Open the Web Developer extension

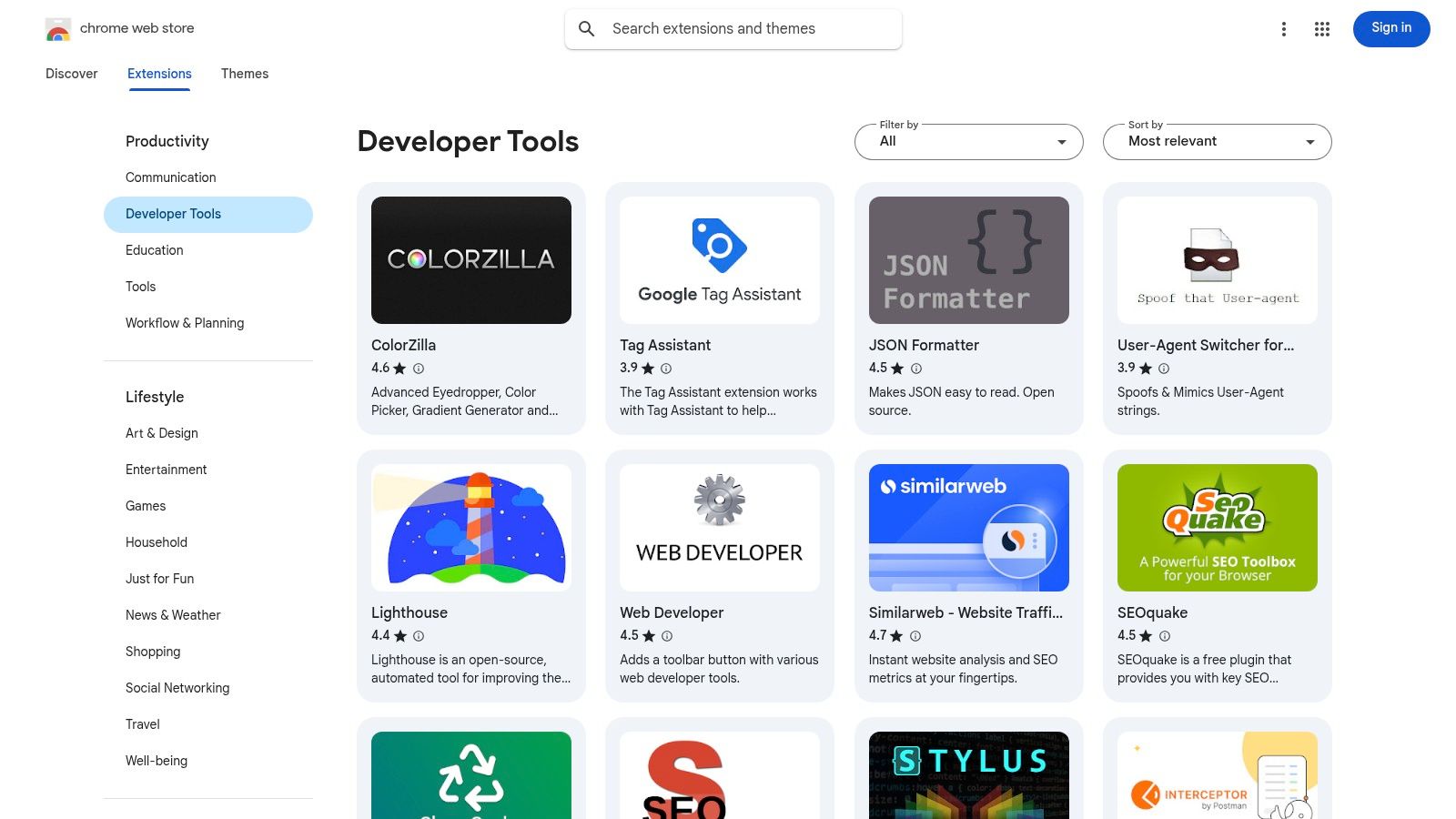pos(719,573)
